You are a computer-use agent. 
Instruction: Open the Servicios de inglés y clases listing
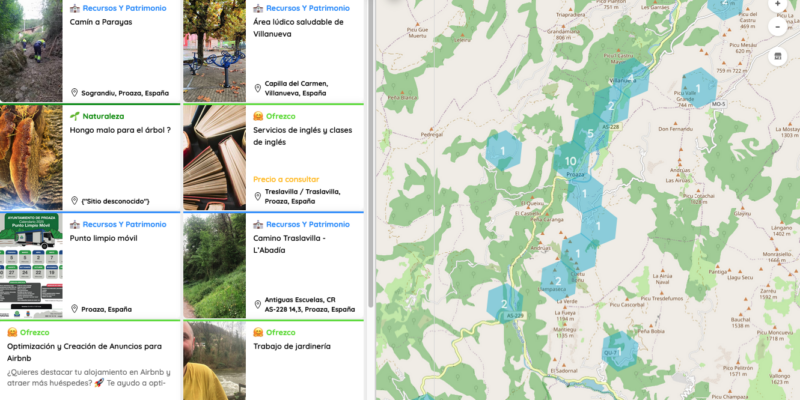pyautogui.click(x=303, y=136)
